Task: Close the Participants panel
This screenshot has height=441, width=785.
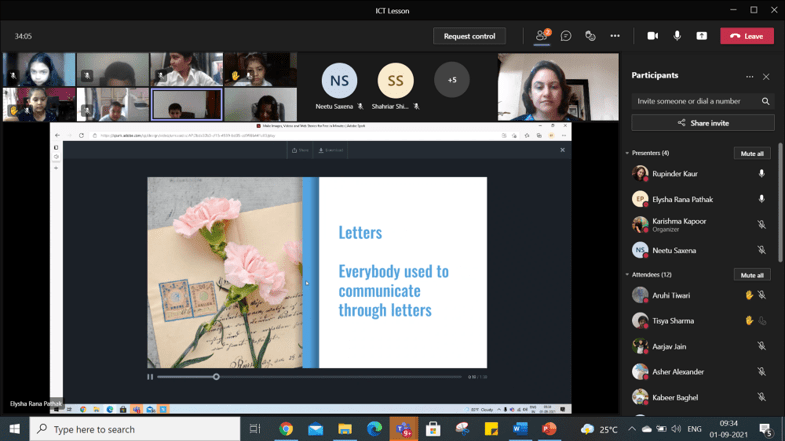Action: (766, 76)
